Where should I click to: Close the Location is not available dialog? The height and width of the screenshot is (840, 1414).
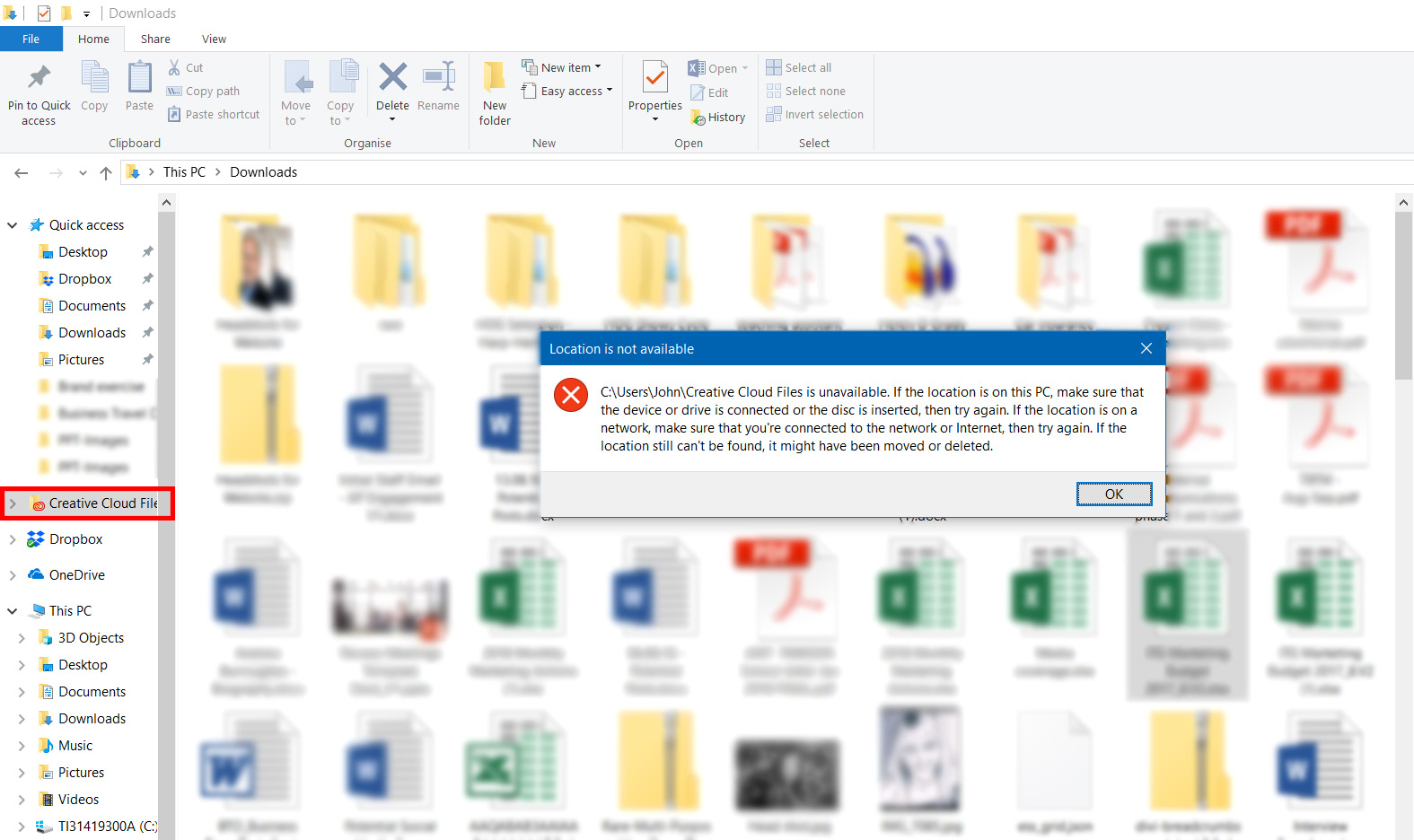(1146, 348)
